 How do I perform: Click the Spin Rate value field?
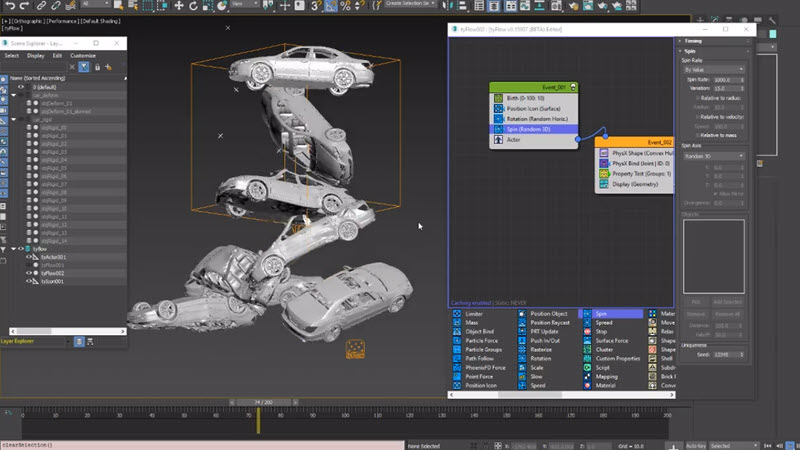click(x=726, y=80)
